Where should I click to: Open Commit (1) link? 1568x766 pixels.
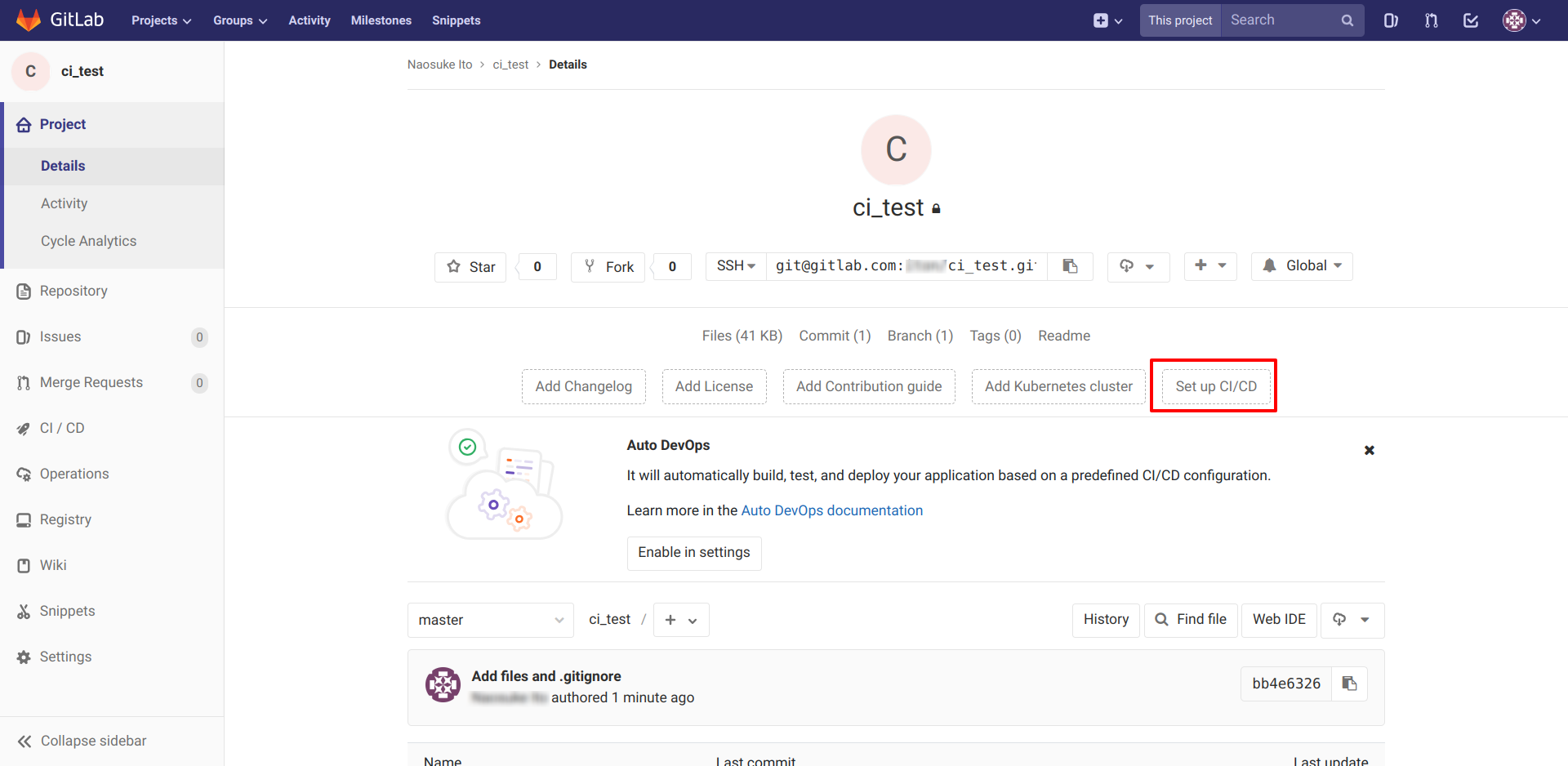tap(835, 336)
